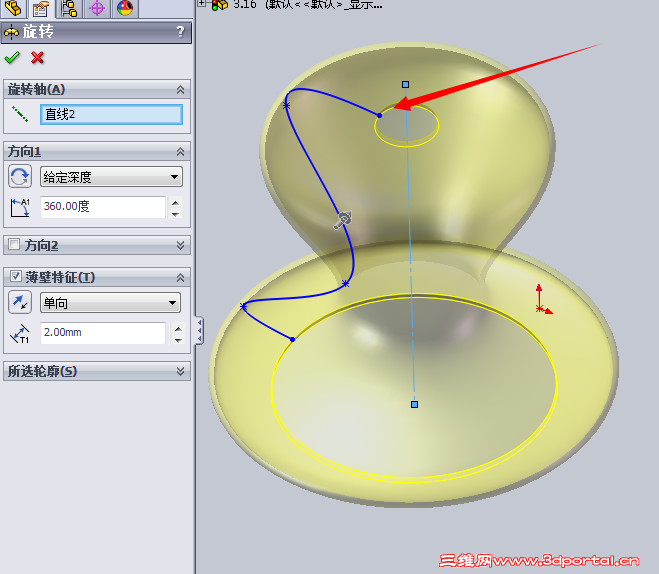Image resolution: width=659 pixels, height=574 pixels.
Task: Open the 给定深度 end condition dropdown
Action: tap(111, 177)
